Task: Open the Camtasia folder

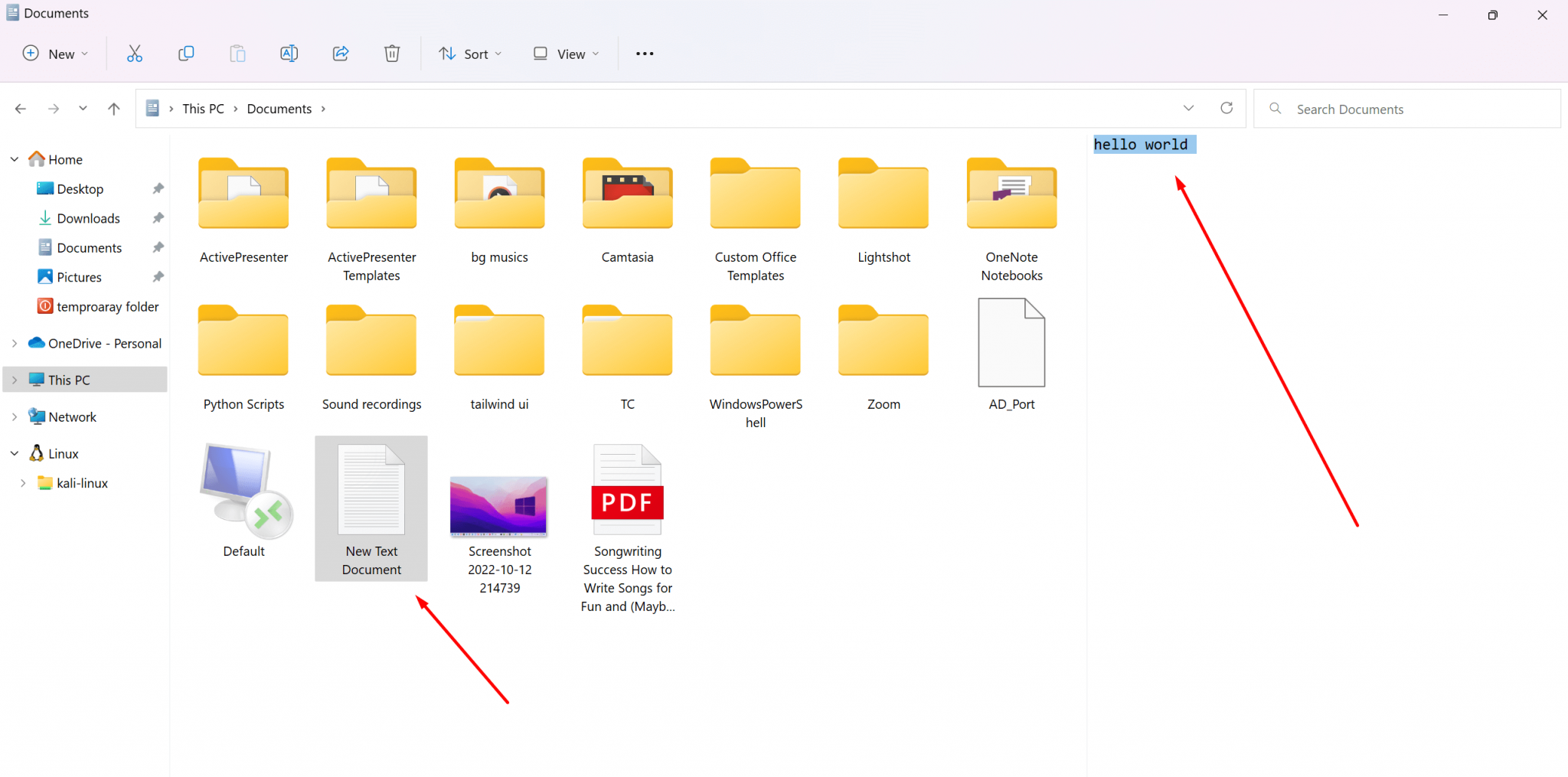Action: point(627,211)
